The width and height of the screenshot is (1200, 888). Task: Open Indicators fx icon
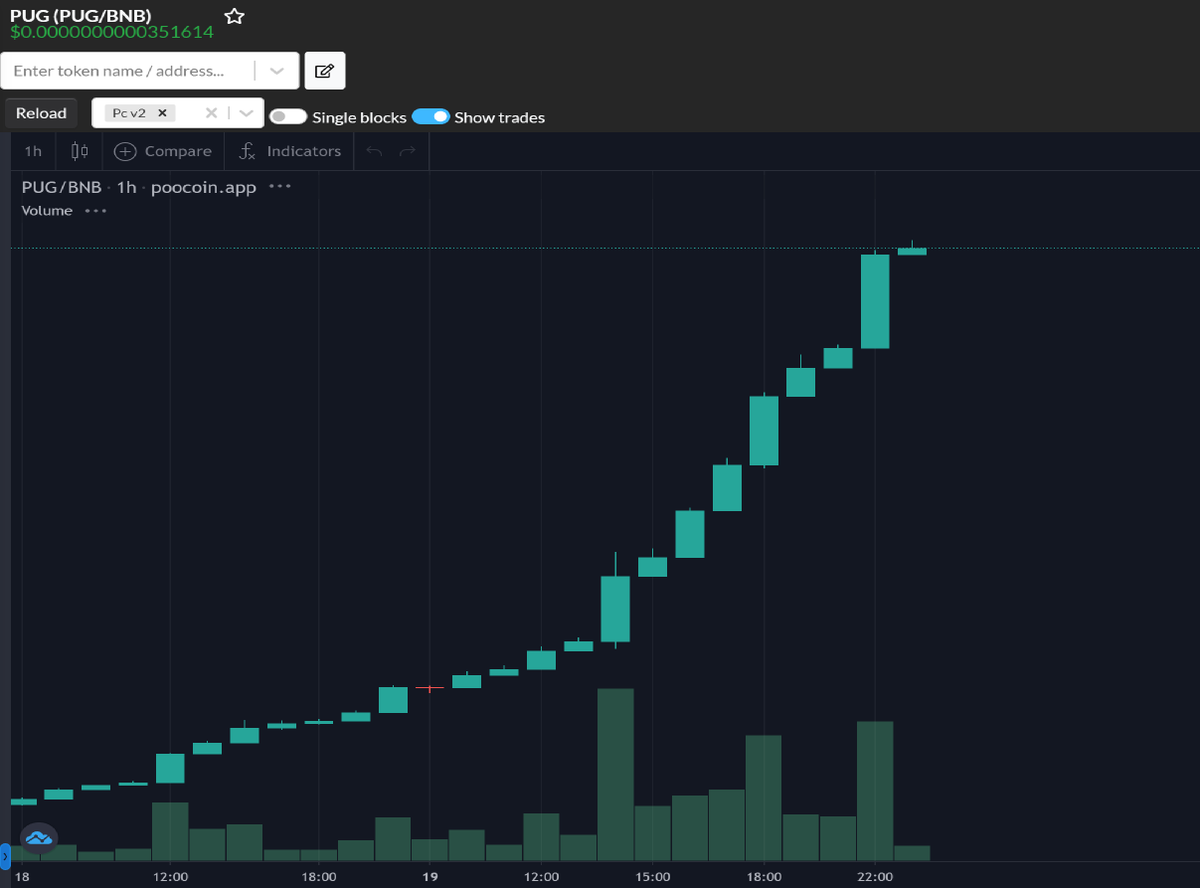coord(247,151)
